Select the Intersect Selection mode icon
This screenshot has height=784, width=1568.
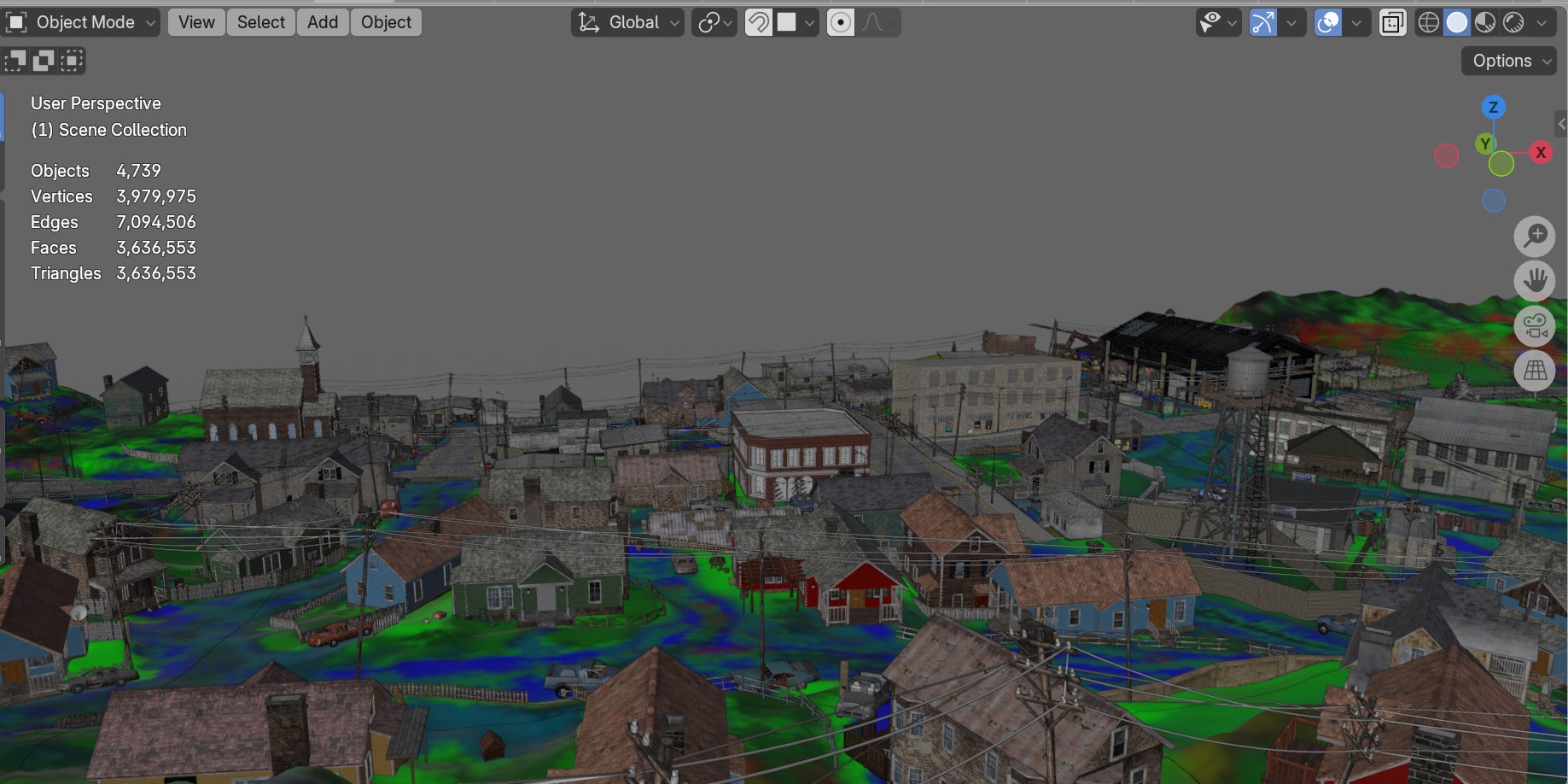pos(72,61)
